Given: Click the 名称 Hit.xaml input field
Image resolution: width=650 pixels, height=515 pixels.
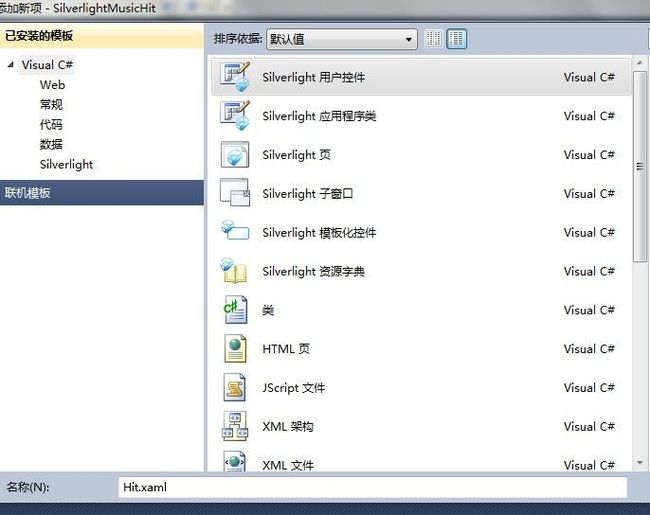Looking at the screenshot, I should coord(372,487).
